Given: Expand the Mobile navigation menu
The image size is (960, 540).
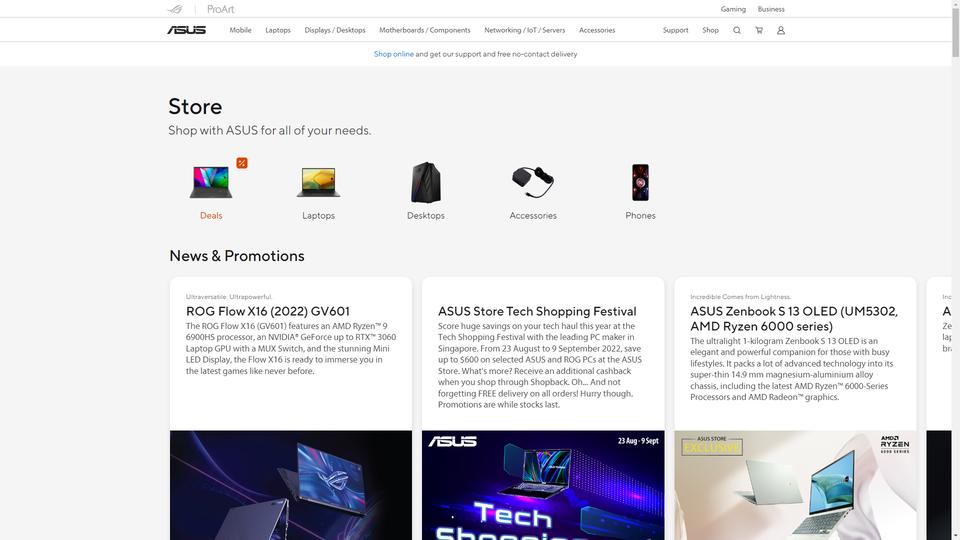Looking at the screenshot, I should point(241,30).
